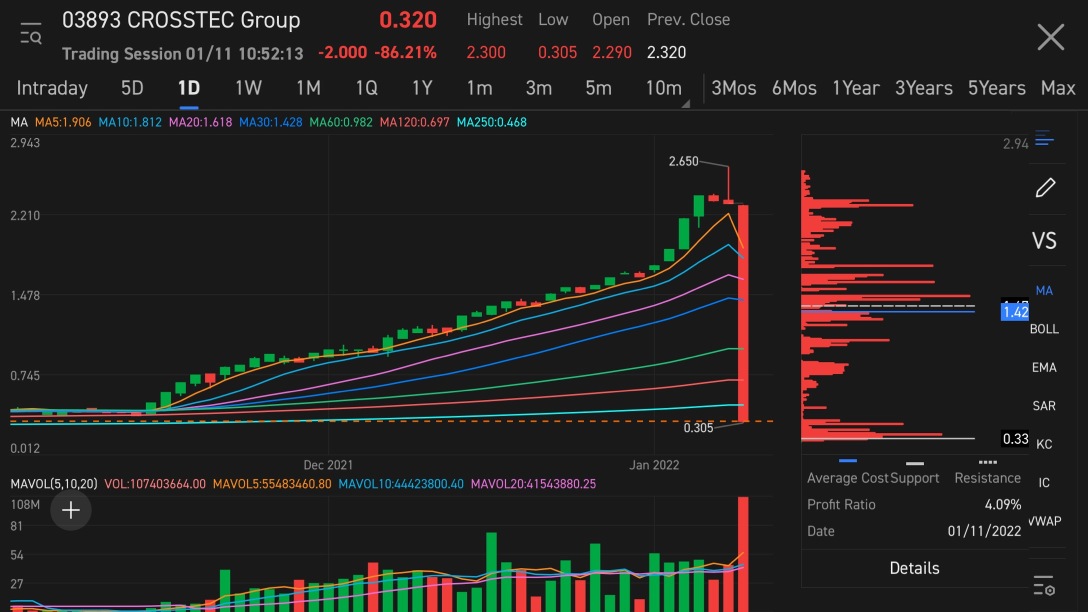Close the chart view with the X
Image resolution: width=1088 pixels, height=612 pixels.
(x=1051, y=37)
